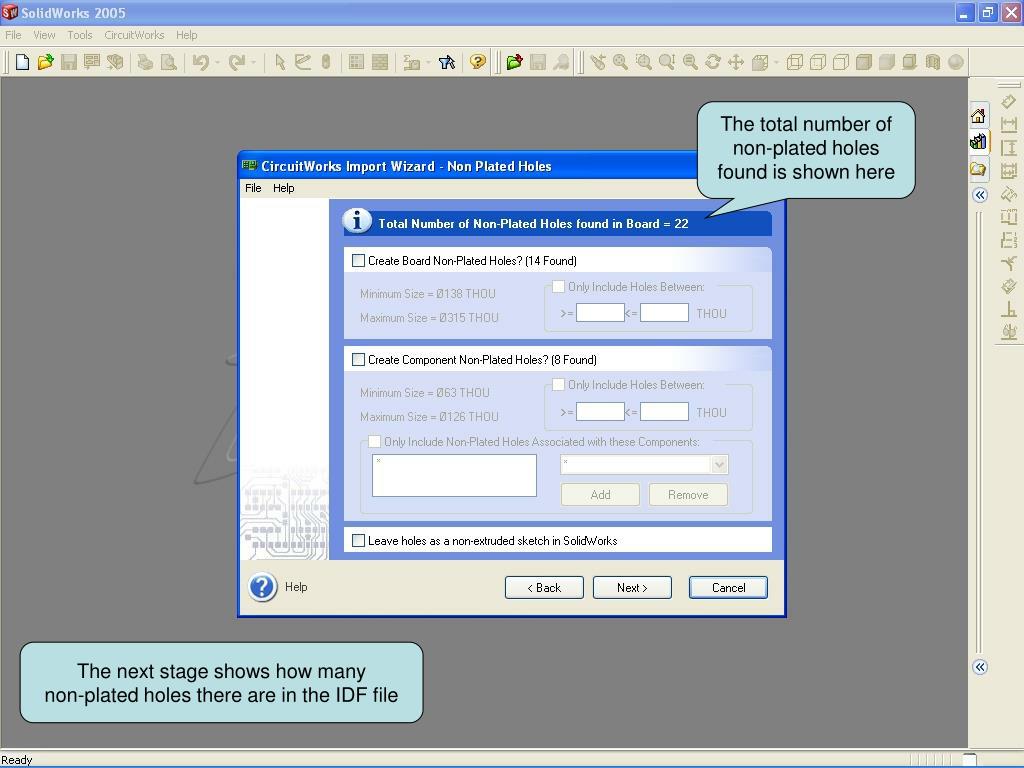Open the SolidWorks Resources home icon
This screenshot has height=768, width=1024.
[978, 116]
